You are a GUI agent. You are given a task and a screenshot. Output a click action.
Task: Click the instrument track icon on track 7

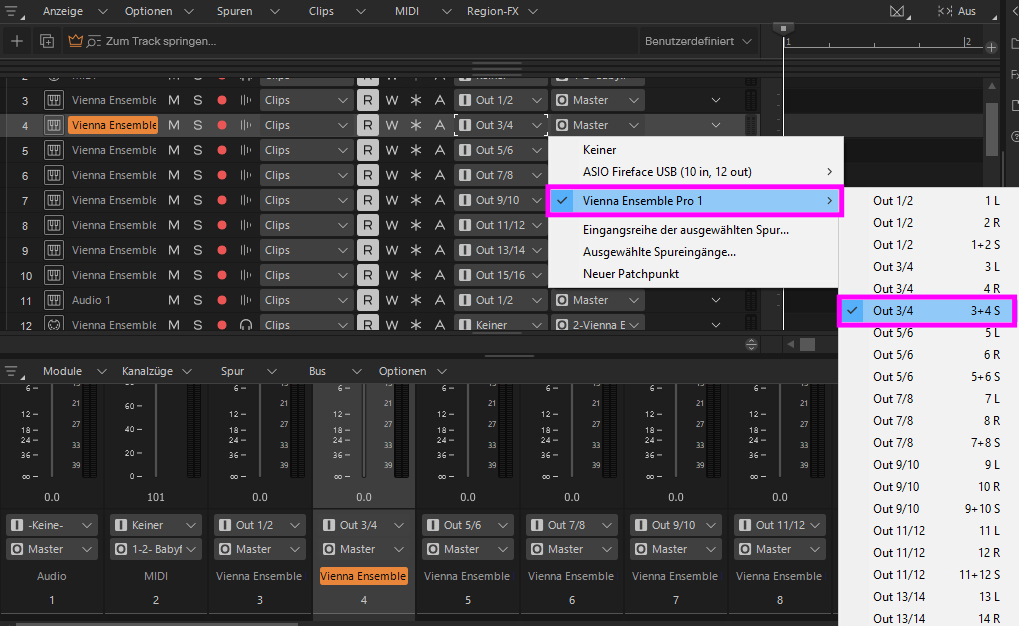[53, 200]
